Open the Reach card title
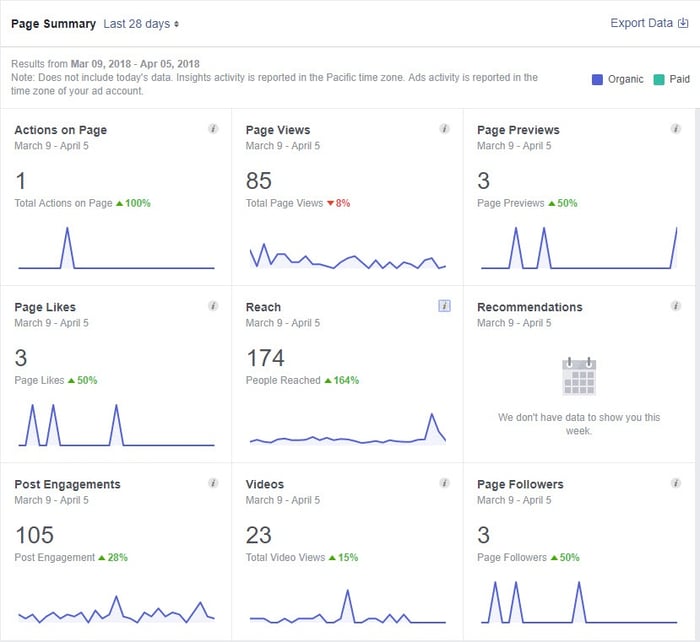This screenshot has height=642, width=700. (263, 307)
